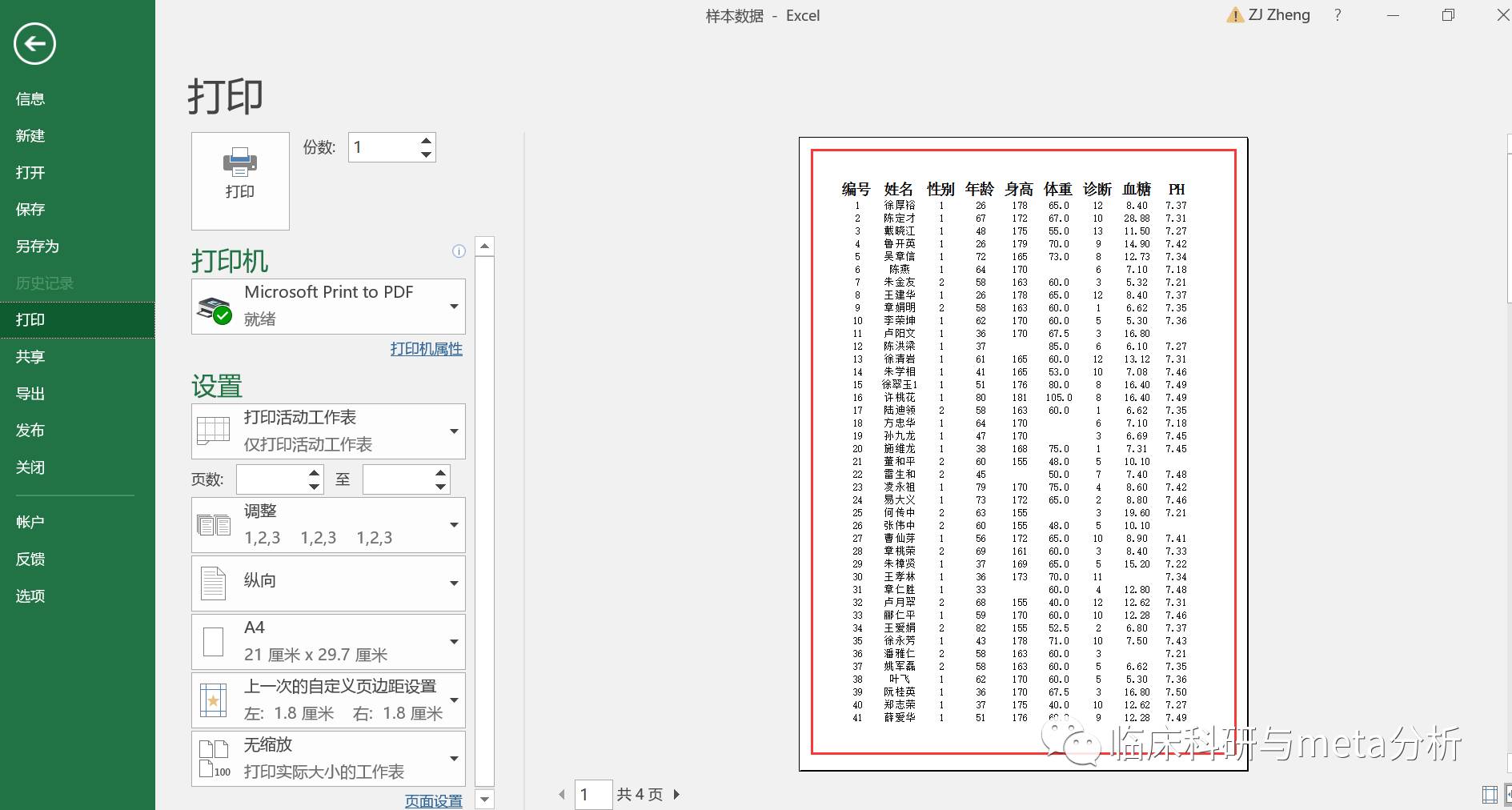Click the 打印机属性 link
Image resolution: width=1512 pixels, height=810 pixels.
pyautogui.click(x=427, y=349)
